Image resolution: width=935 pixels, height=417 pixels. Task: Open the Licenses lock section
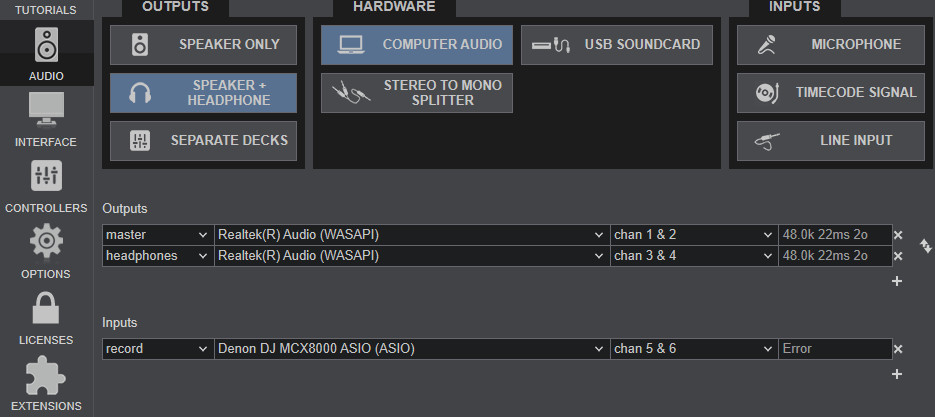46,318
